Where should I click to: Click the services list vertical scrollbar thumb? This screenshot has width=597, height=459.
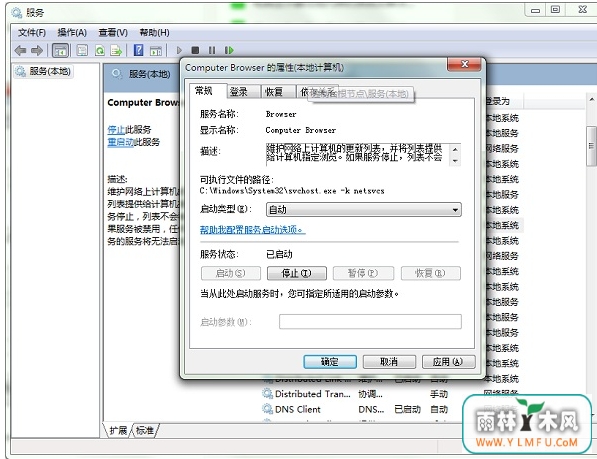click(591, 146)
